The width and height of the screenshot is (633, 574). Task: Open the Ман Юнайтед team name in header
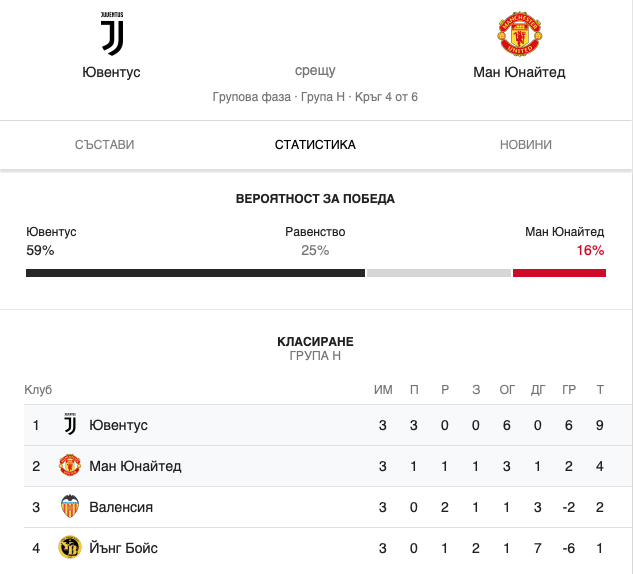tap(519, 72)
